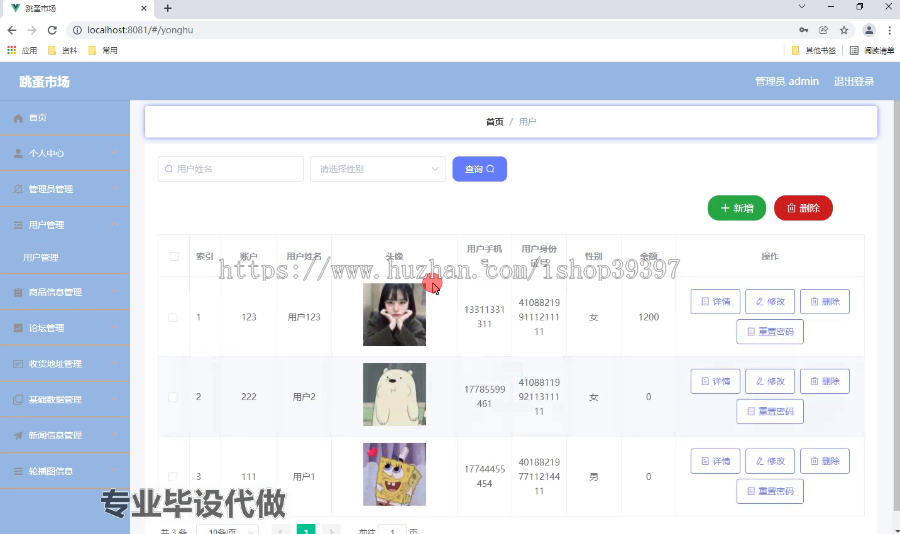Open the Chrome three-dot menu
This screenshot has width=900, height=534.
890,30
